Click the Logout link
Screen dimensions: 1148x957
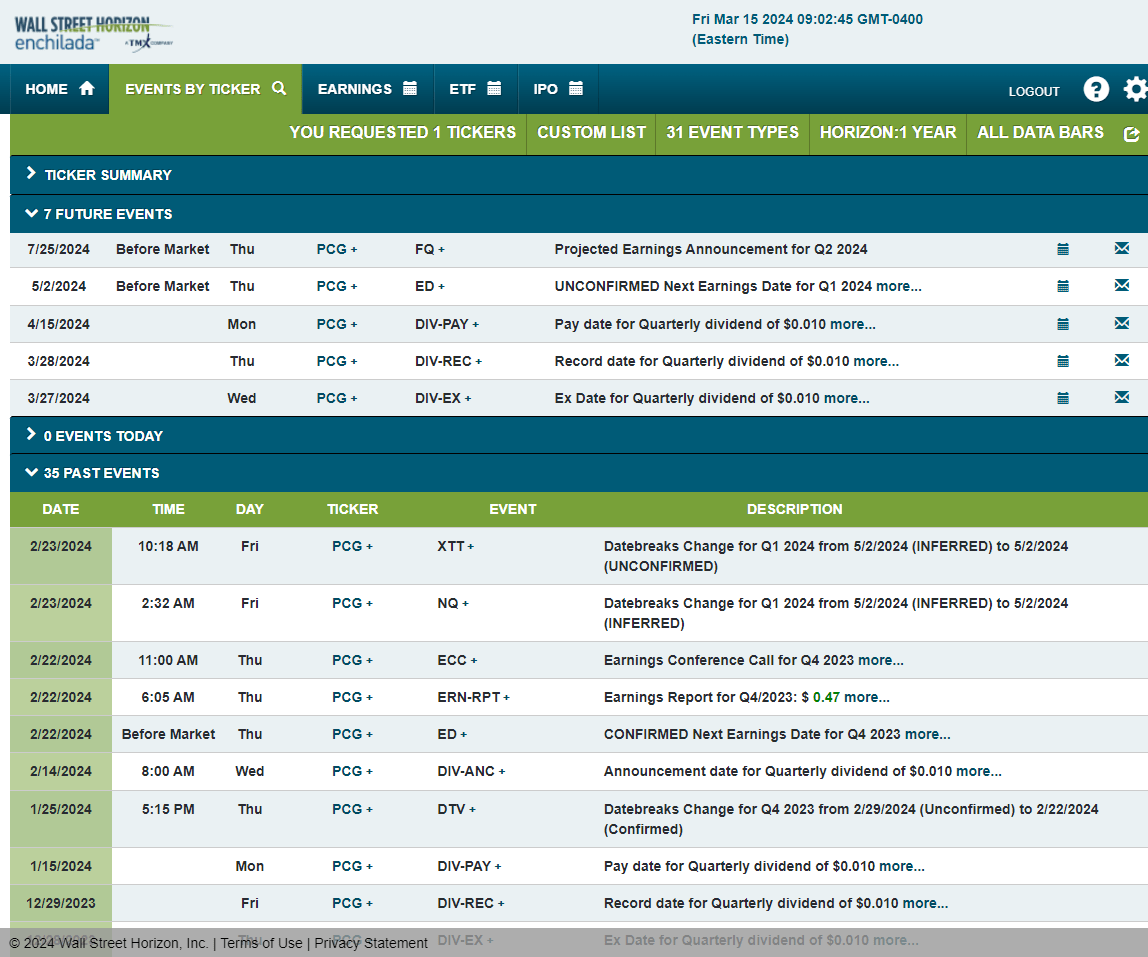[x=1033, y=91]
